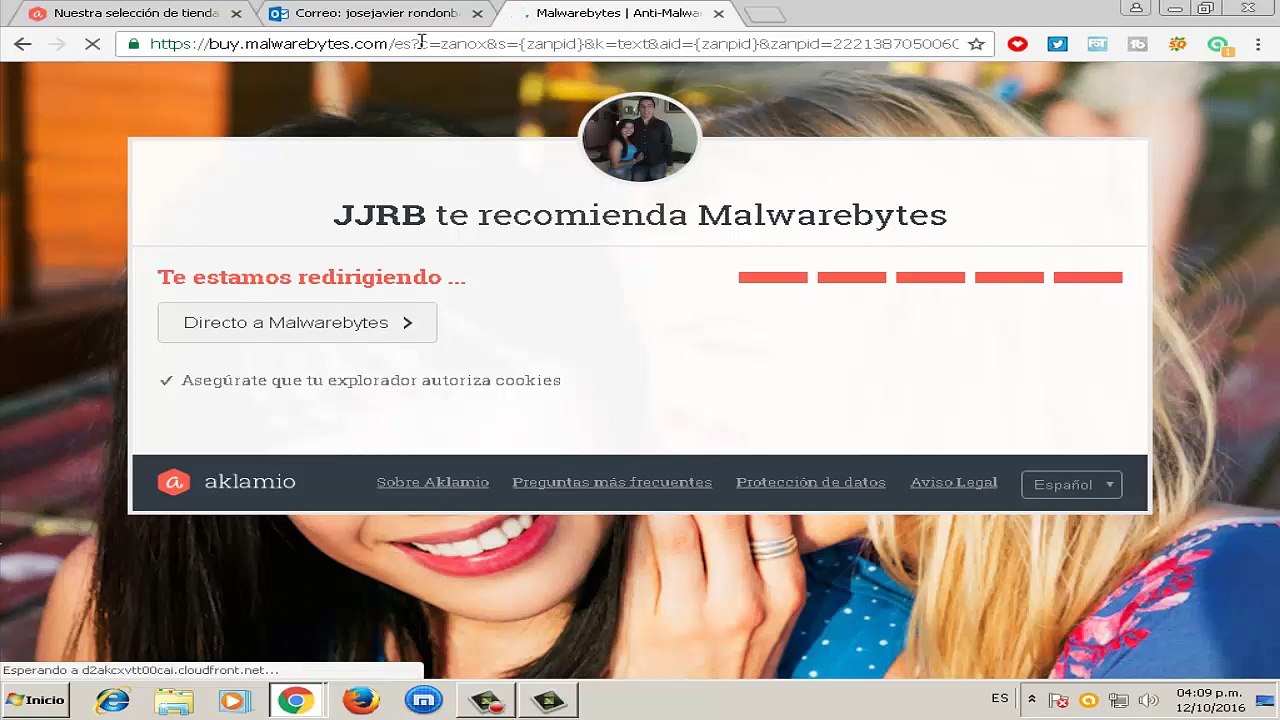Open the 'Aviso Legal' link

pyautogui.click(x=954, y=482)
